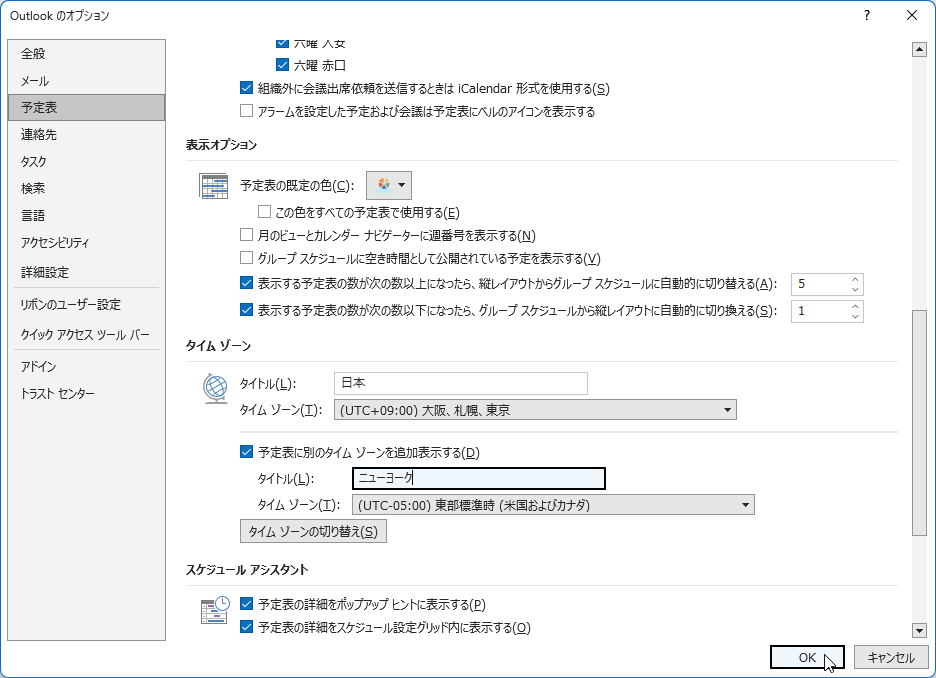Click the タイム ゾーンの切り替え button
The image size is (936, 678).
pyautogui.click(x=313, y=531)
